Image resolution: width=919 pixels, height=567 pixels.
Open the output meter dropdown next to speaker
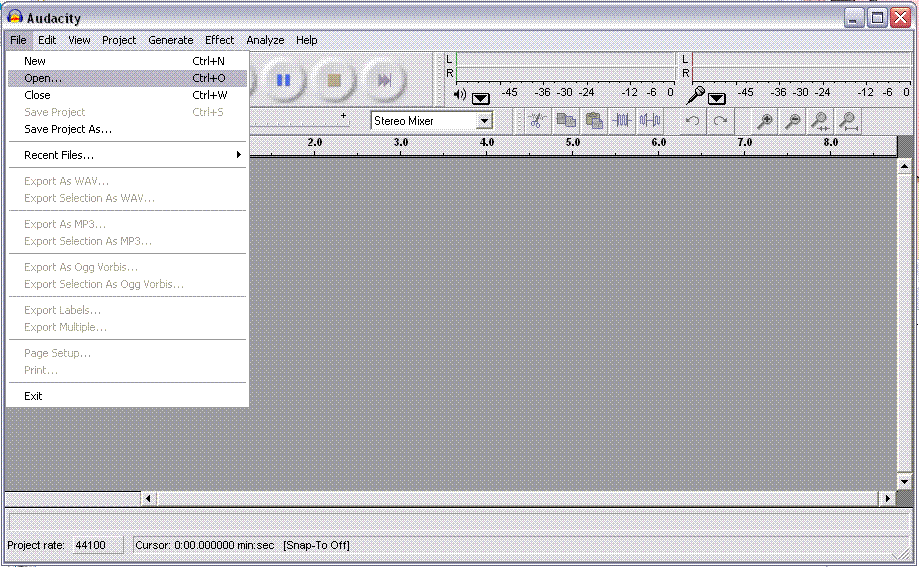tap(481, 97)
